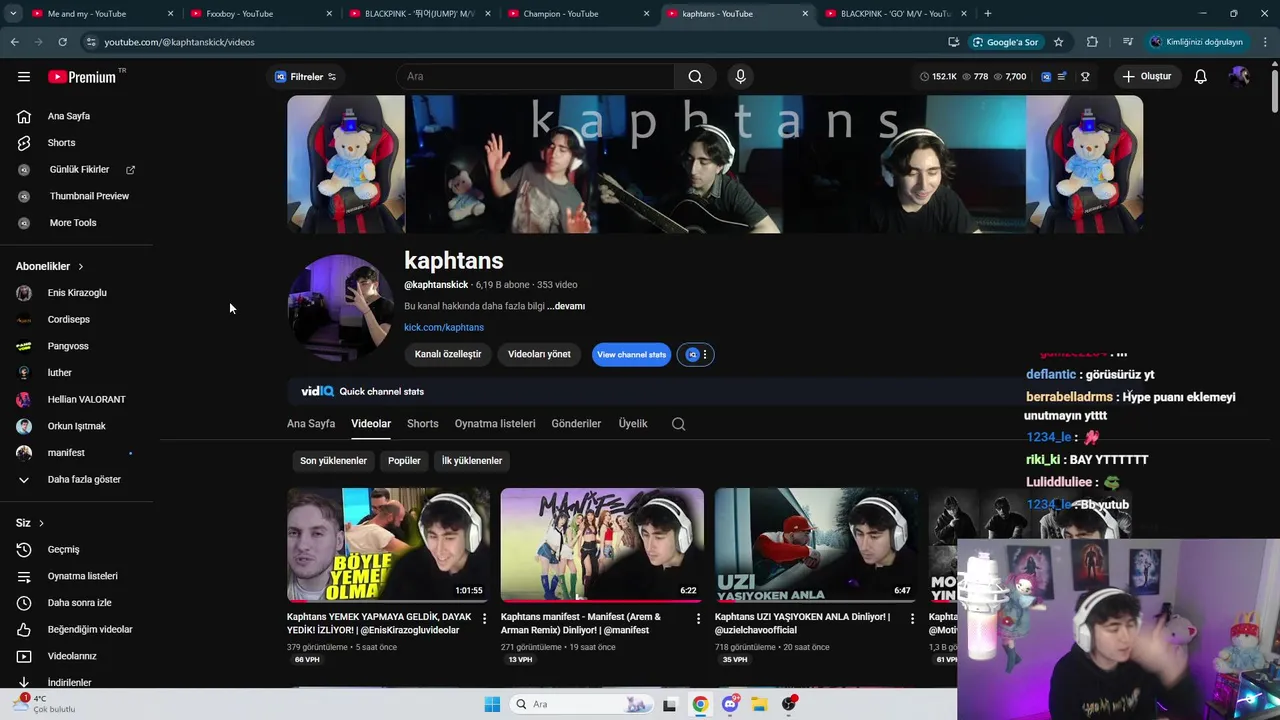Reload the page
Image resolution: width=1280 pixels, height=720 pixels.
click(x=62, y=42)
